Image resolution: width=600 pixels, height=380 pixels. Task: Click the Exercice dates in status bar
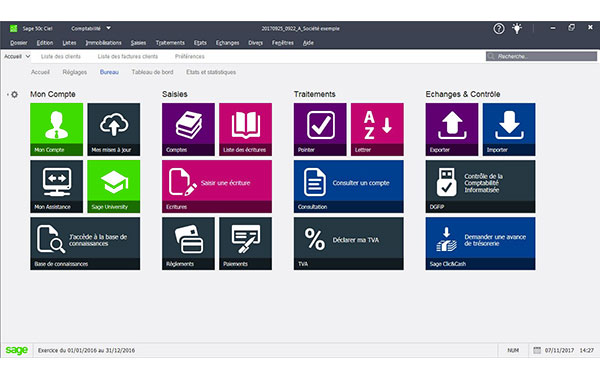click(86, 350)
